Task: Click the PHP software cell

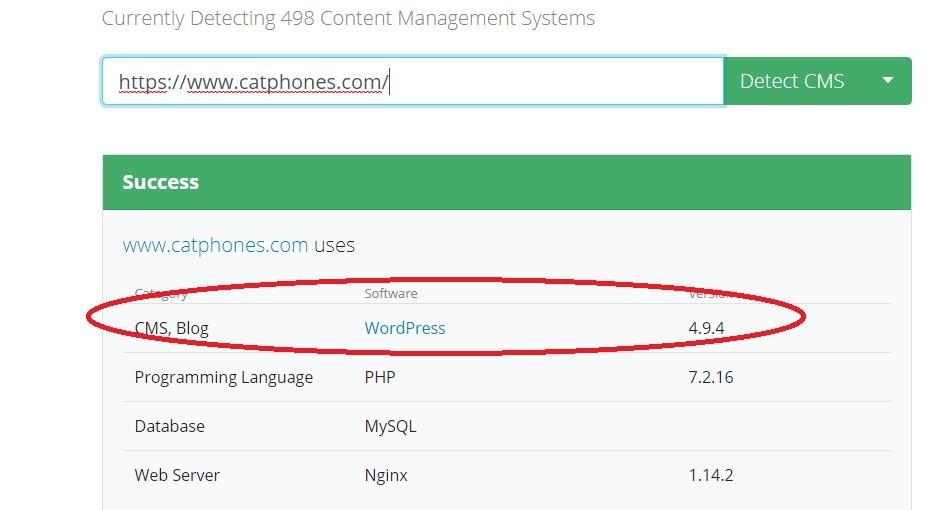Action: click(381, 377)
